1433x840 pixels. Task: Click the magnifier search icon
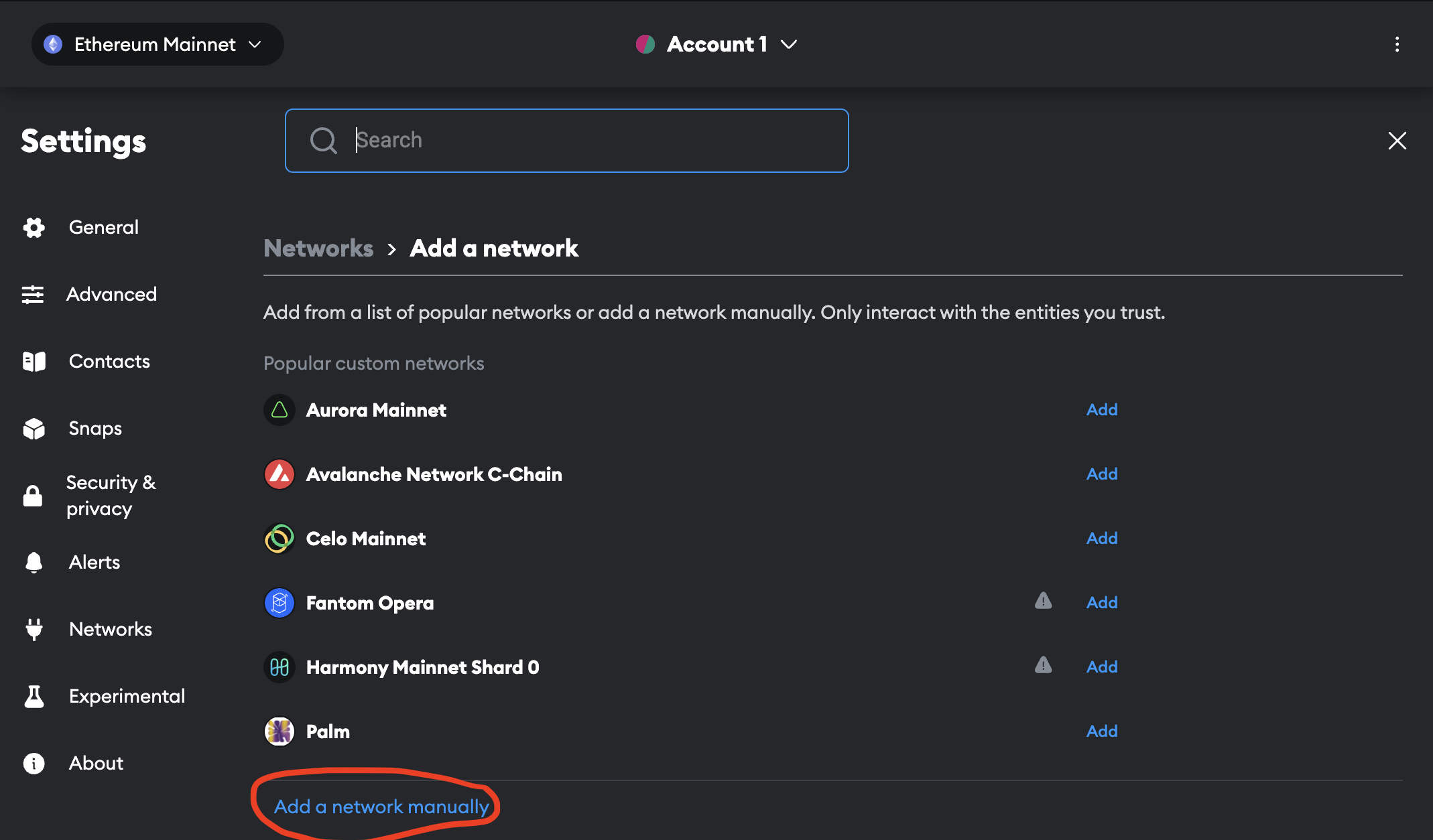point(324,141)
